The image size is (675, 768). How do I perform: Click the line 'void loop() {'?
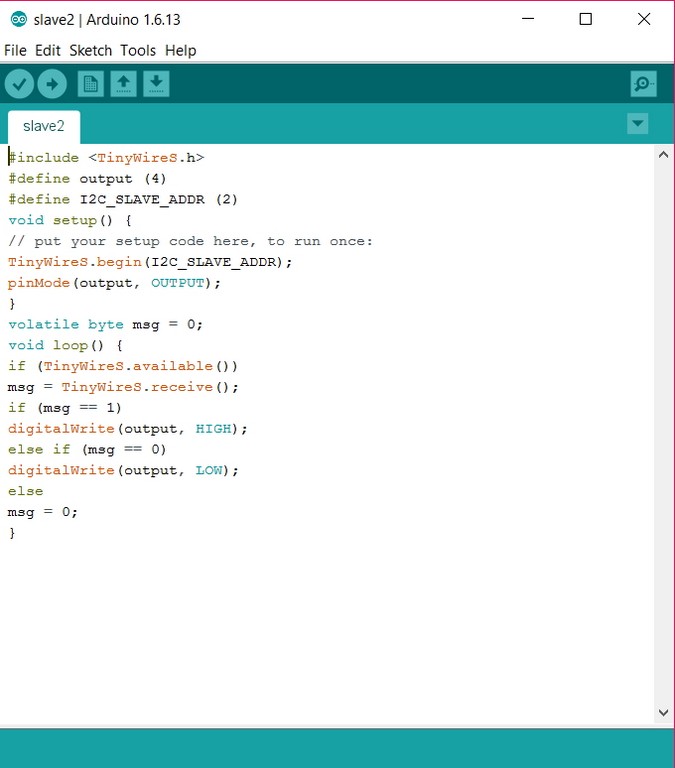(65, 345)
